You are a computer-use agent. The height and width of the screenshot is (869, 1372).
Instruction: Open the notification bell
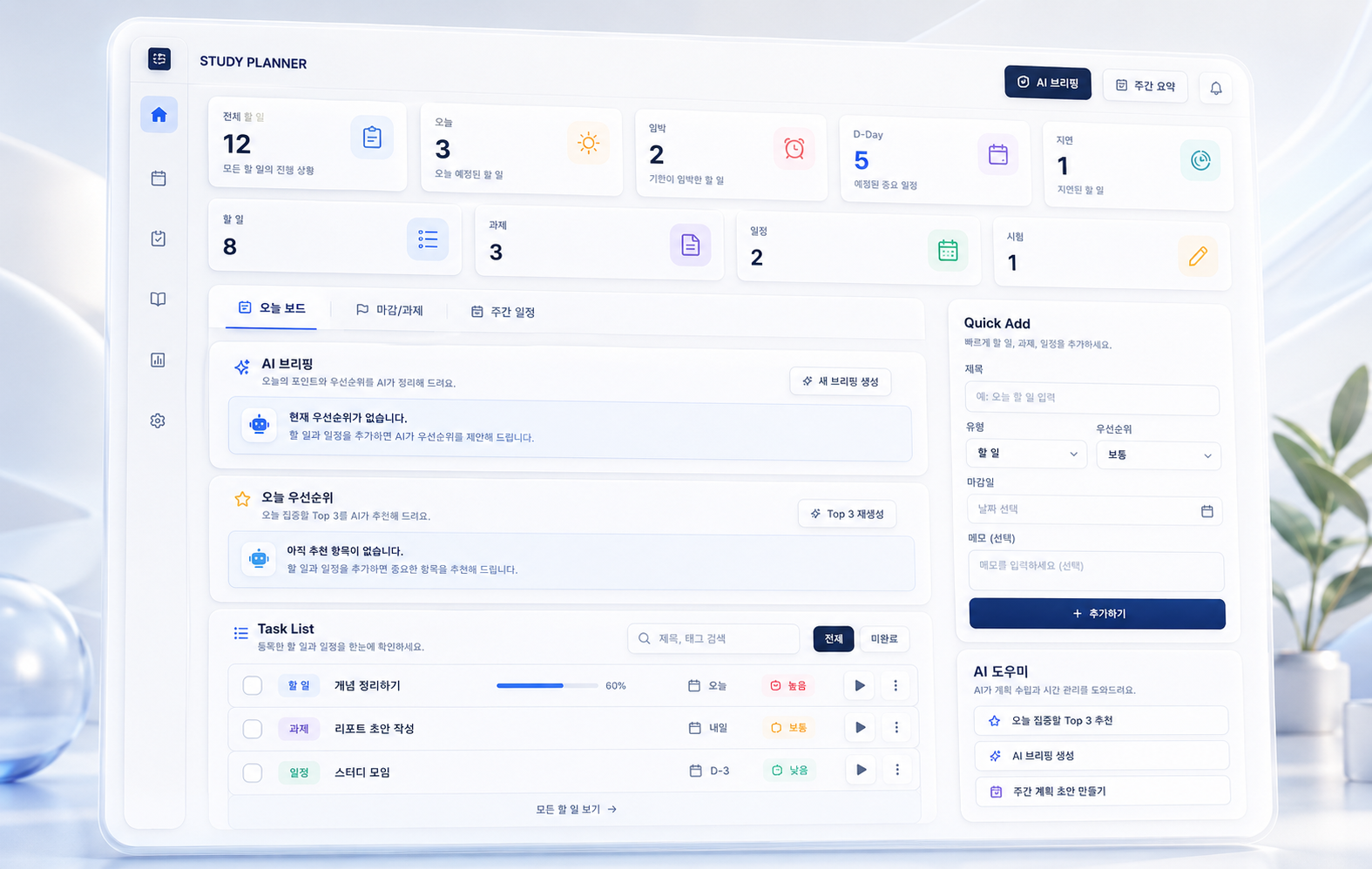point(1216,88)
